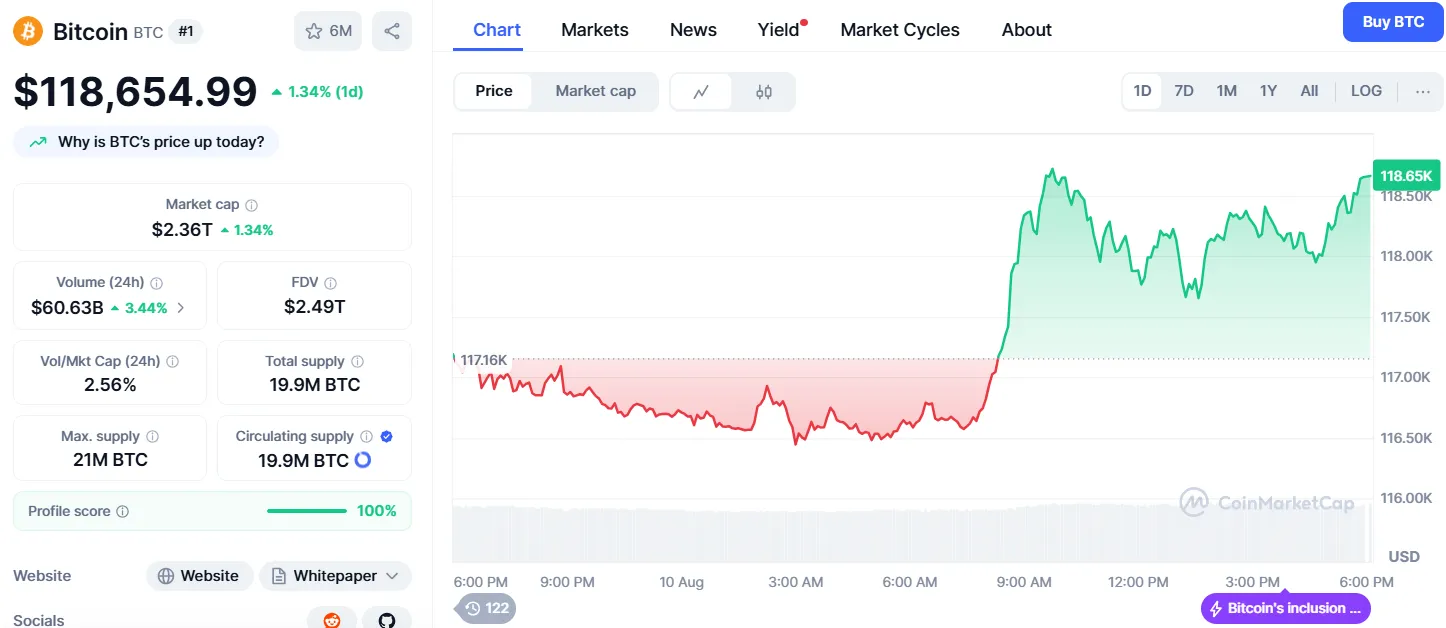Switch to line chart view icon
Screen dimensions: 1446x628
coord(701,92)
